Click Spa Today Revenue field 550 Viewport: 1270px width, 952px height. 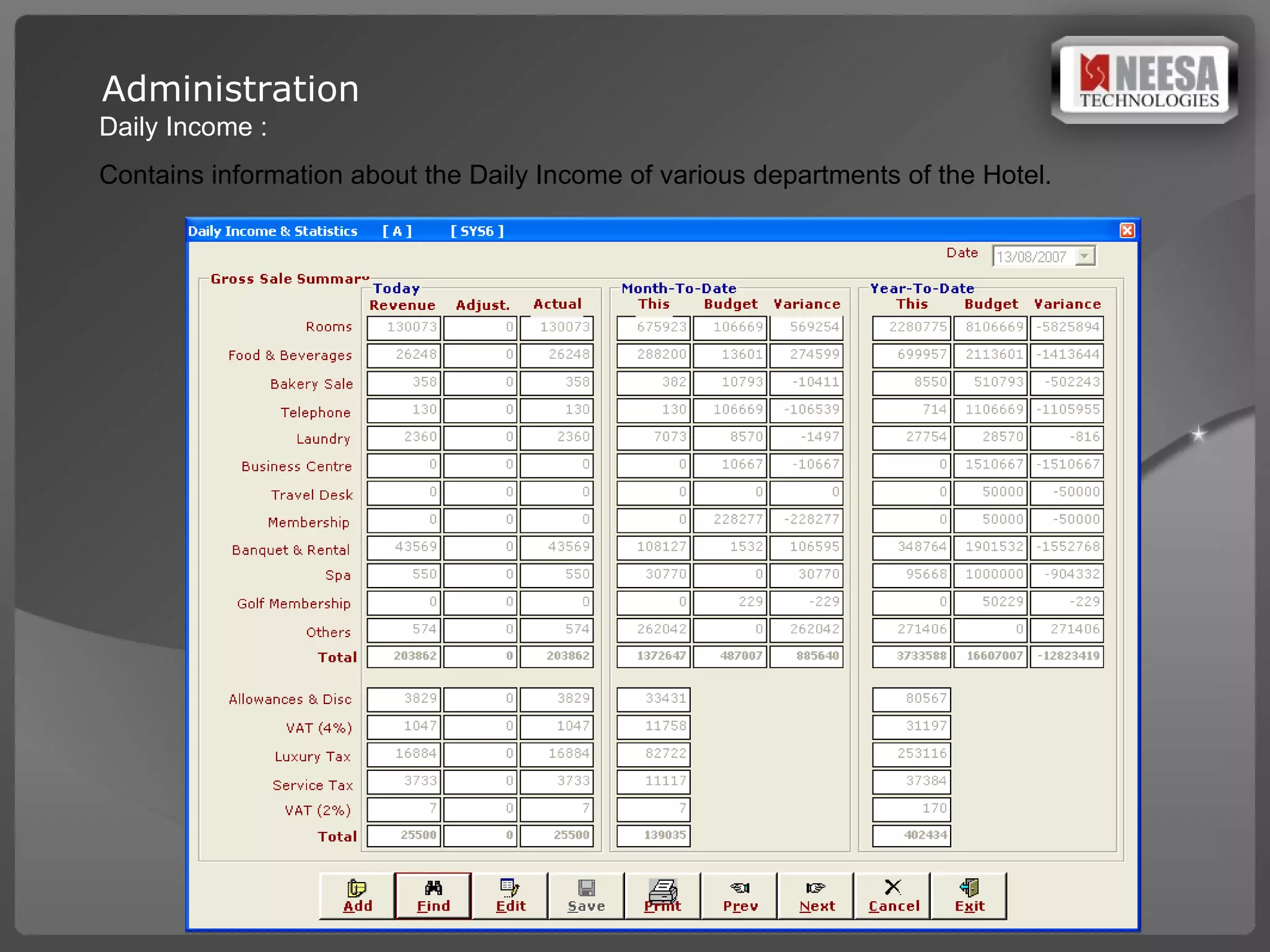pyautogui.click(x=404, y=575)
